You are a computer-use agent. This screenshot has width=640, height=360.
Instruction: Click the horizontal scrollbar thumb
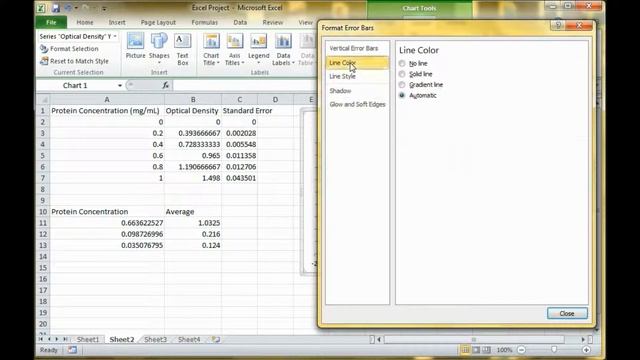[474, 339]
